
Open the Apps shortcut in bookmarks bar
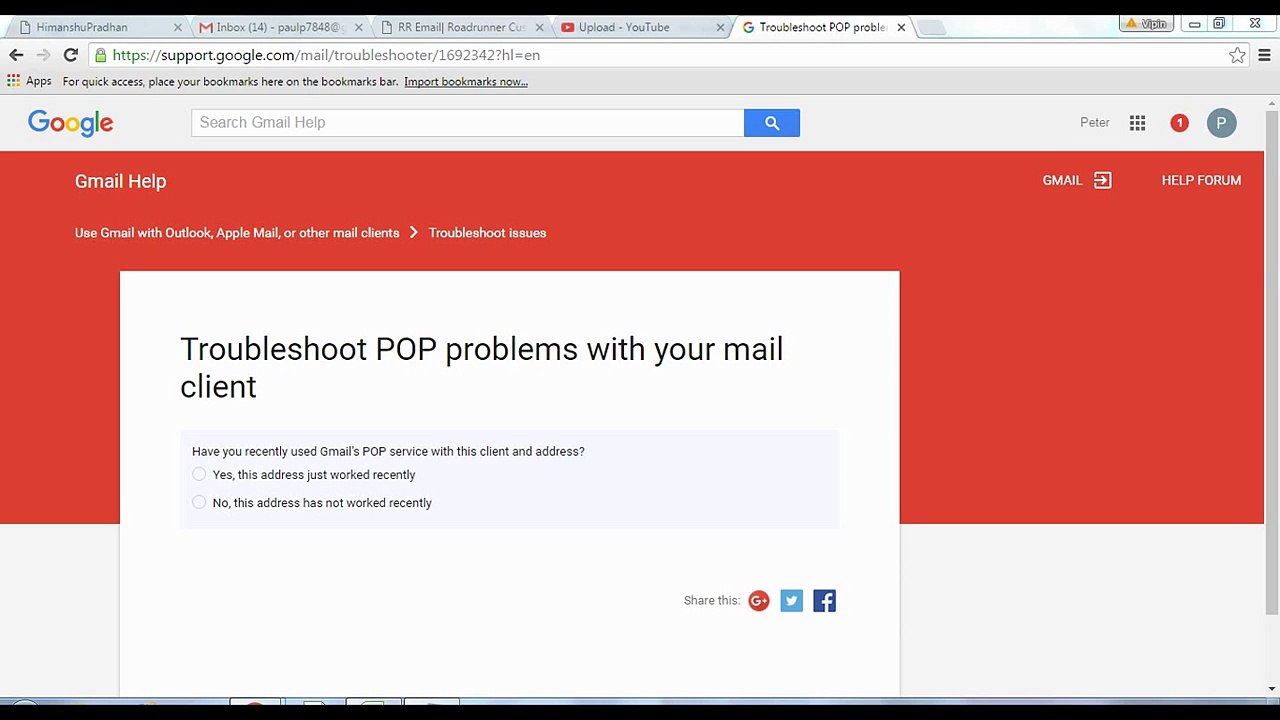[29, 81]
